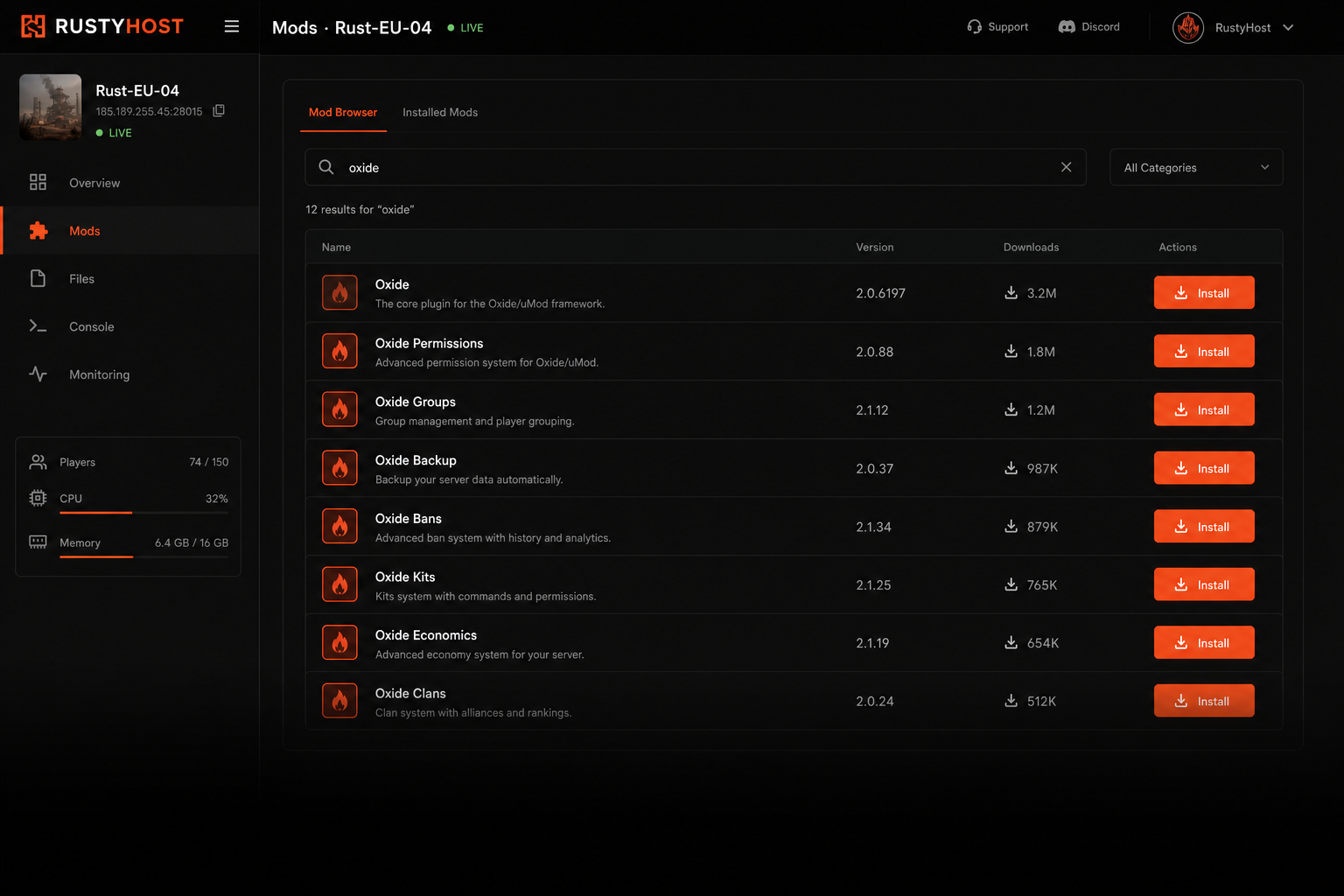Open Console in sidebar
This screenshot has width=1344, height=896.
tap(129, 326)
